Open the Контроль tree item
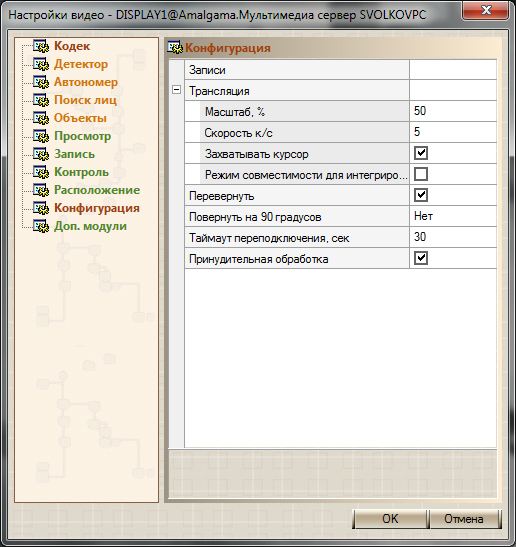Viewport: 516px width, 547px height. [x=82, y=172]
